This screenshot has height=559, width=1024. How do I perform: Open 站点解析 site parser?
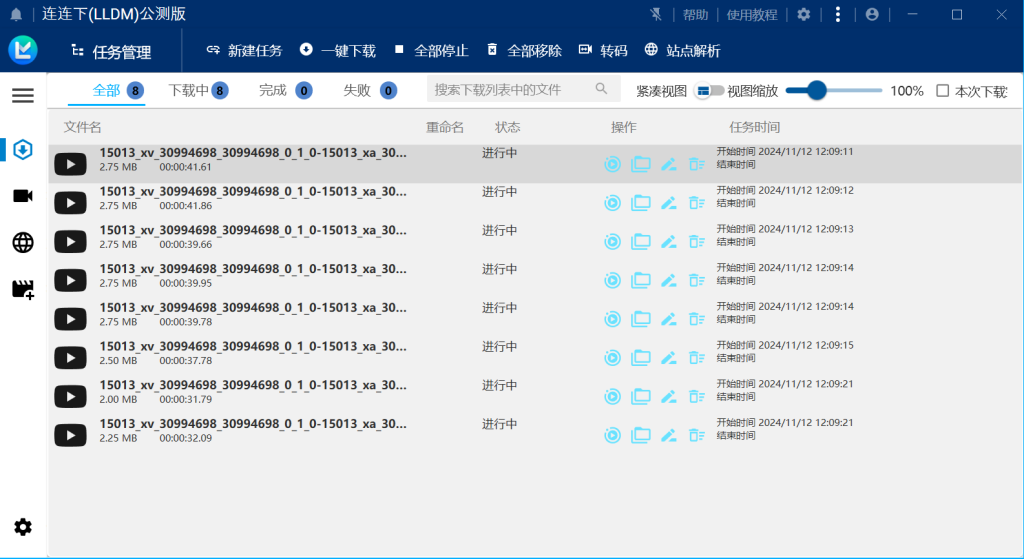coord(682,50)
